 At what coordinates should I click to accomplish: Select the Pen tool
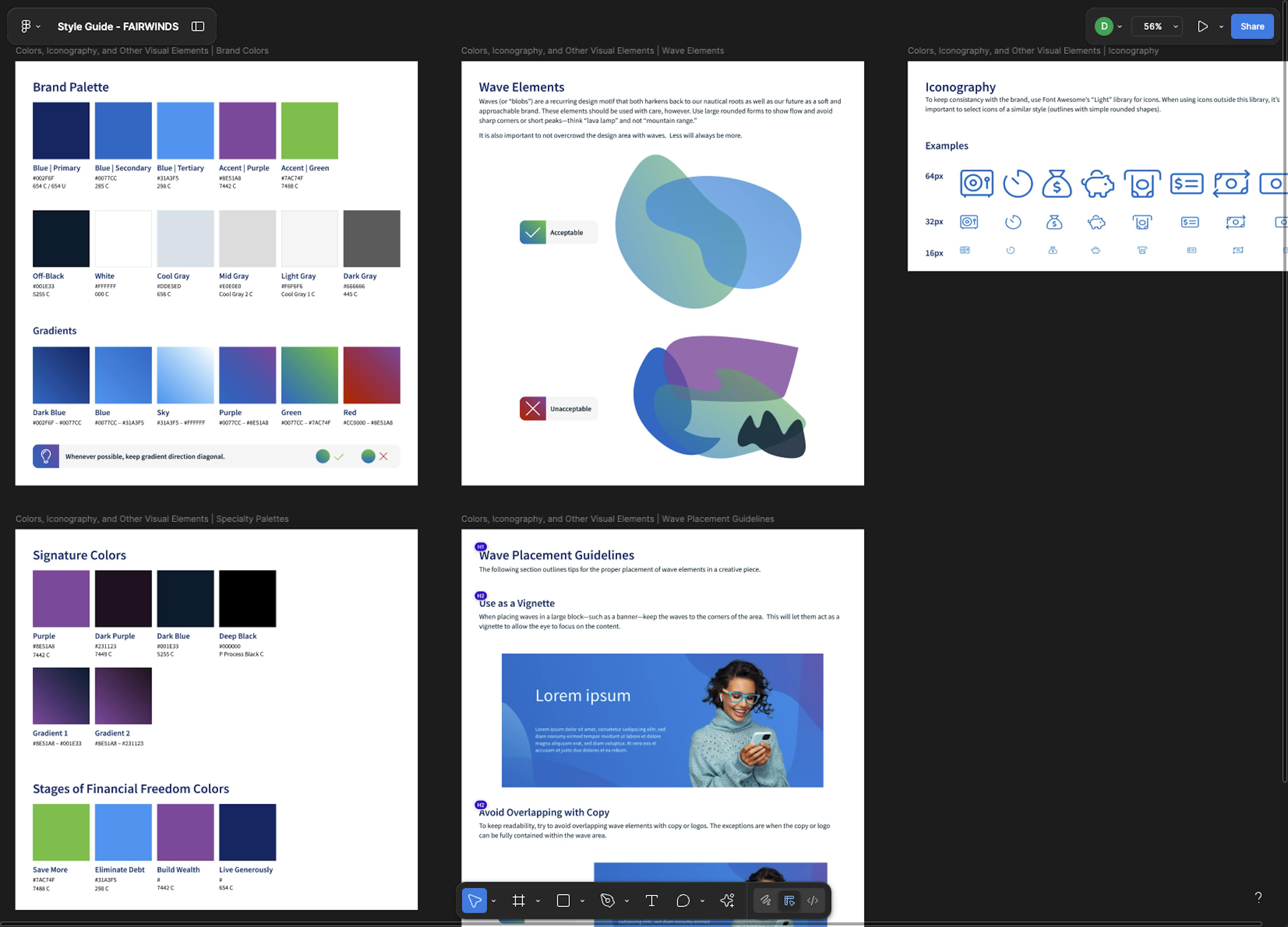(607, 900)
